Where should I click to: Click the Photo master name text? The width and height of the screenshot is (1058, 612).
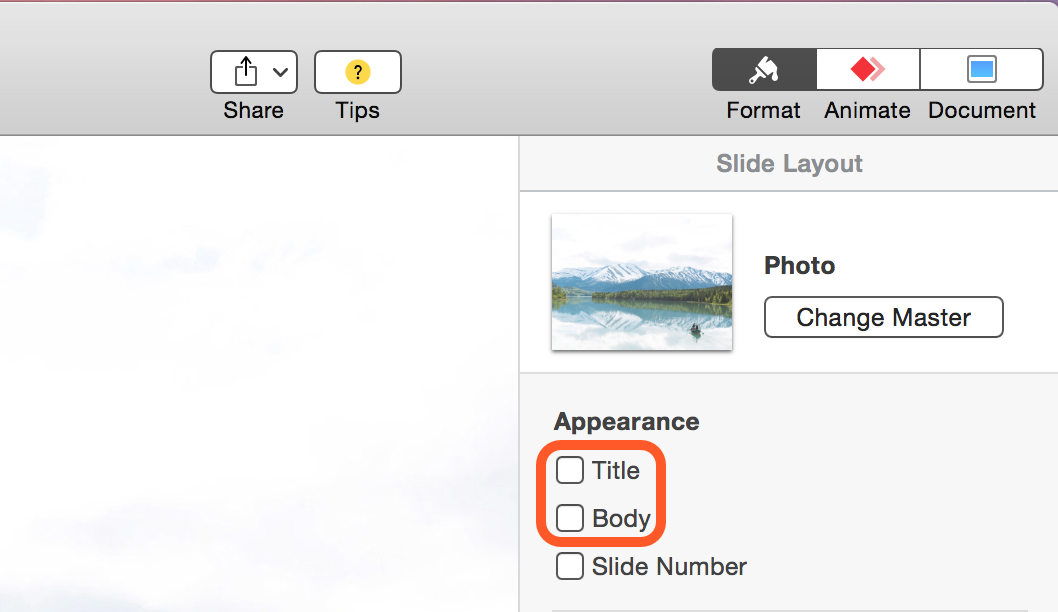coord(800,265)
